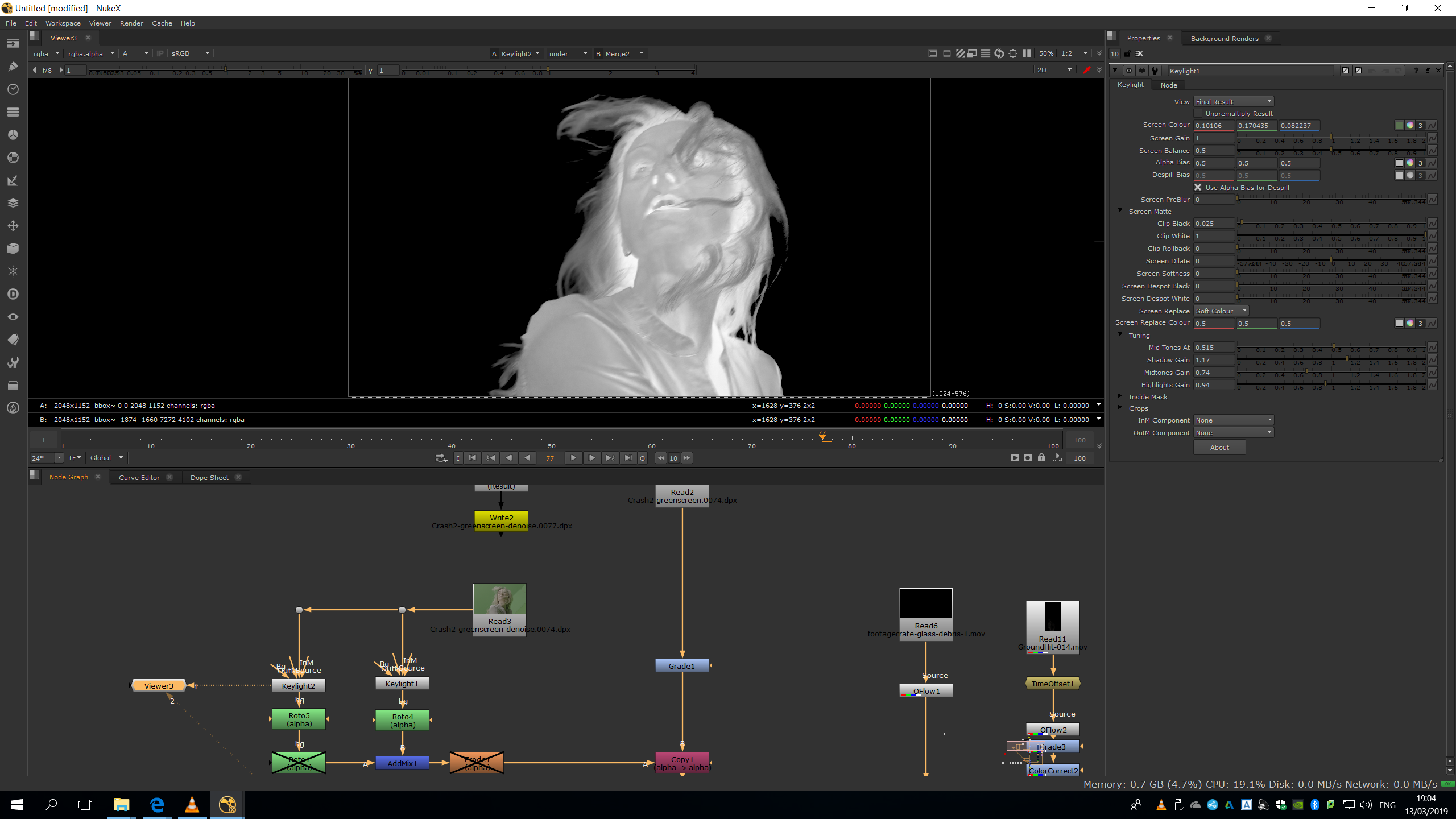Open the Render menu
Screen dimensions: 1456x819
click(131, 23)
